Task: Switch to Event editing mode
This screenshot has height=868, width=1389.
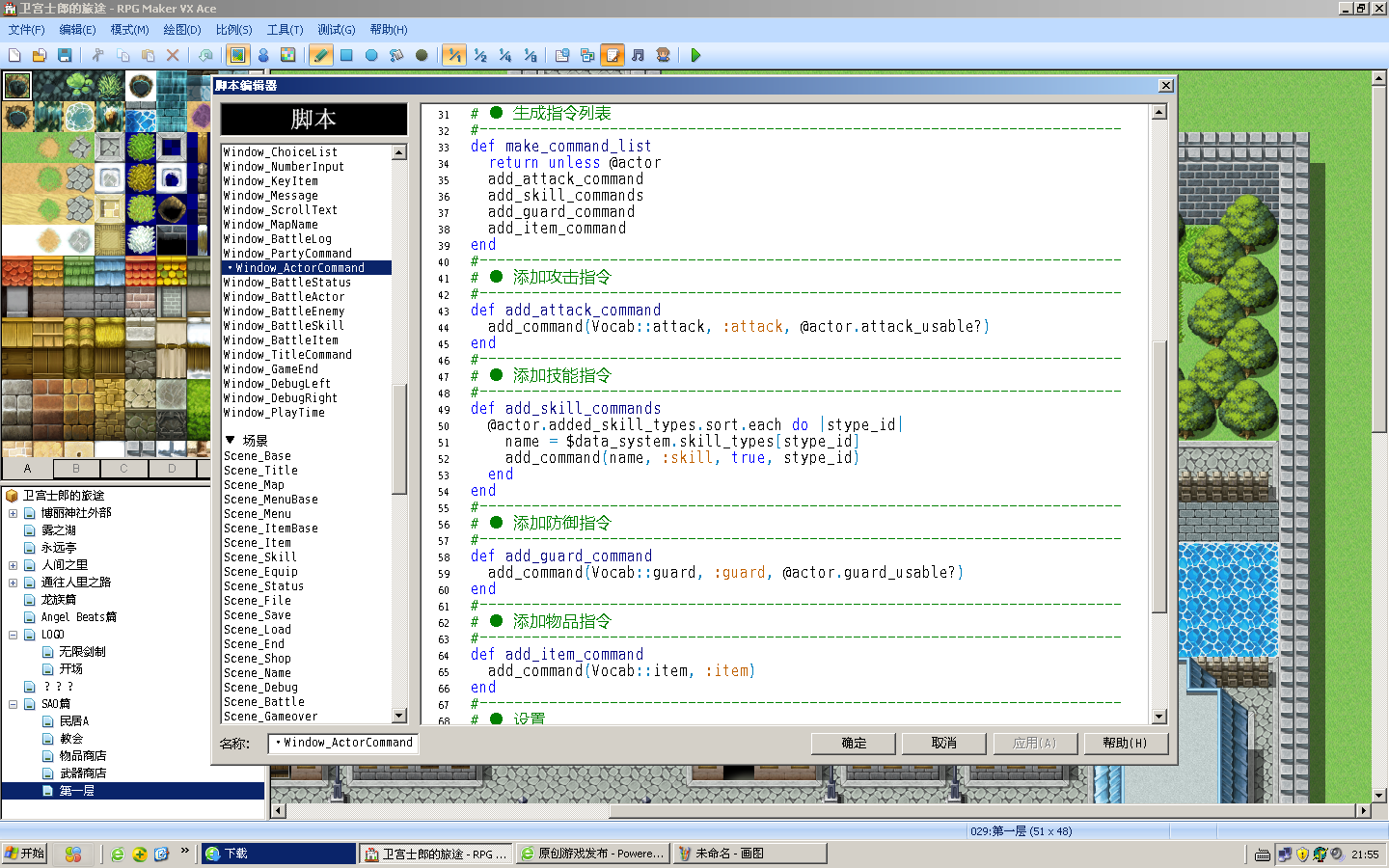Action: click(x=263, y=56)
